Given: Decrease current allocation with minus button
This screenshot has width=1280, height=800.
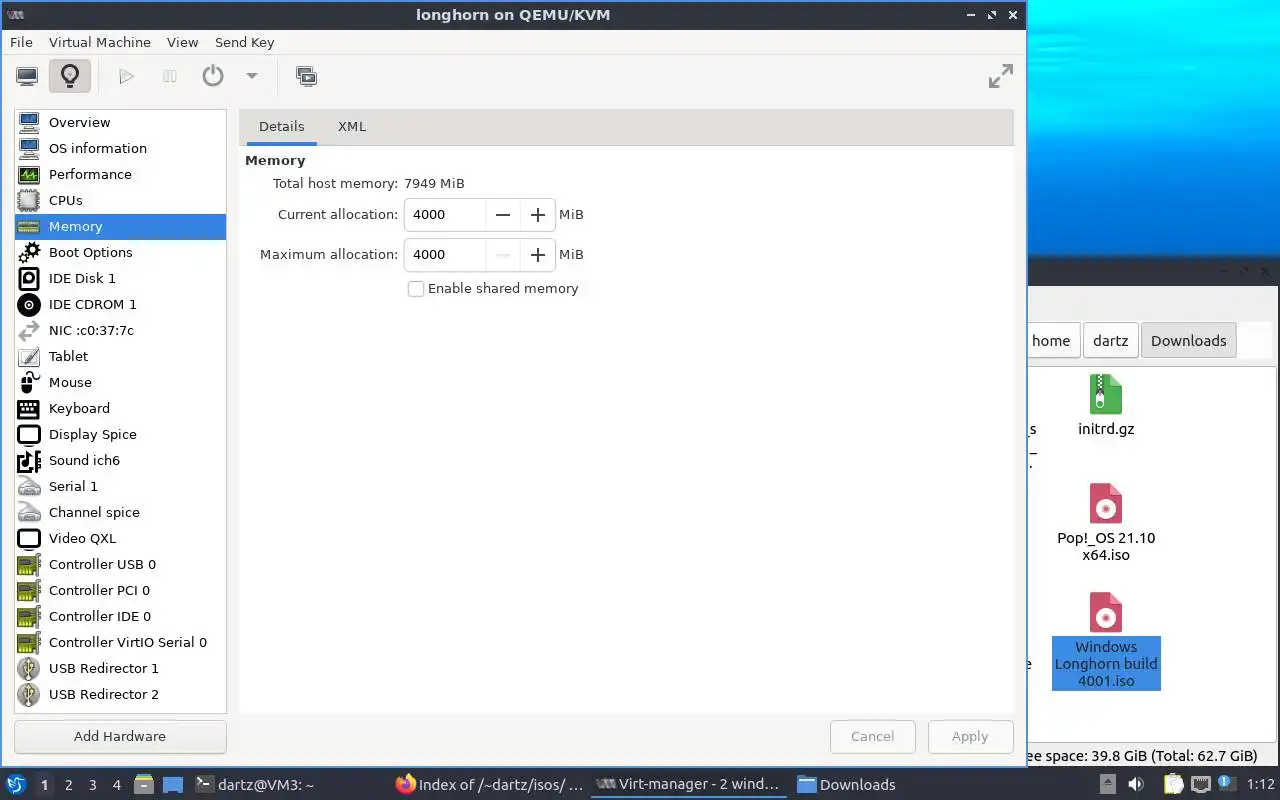Looking at the screenshot, I should click(503, 214).
